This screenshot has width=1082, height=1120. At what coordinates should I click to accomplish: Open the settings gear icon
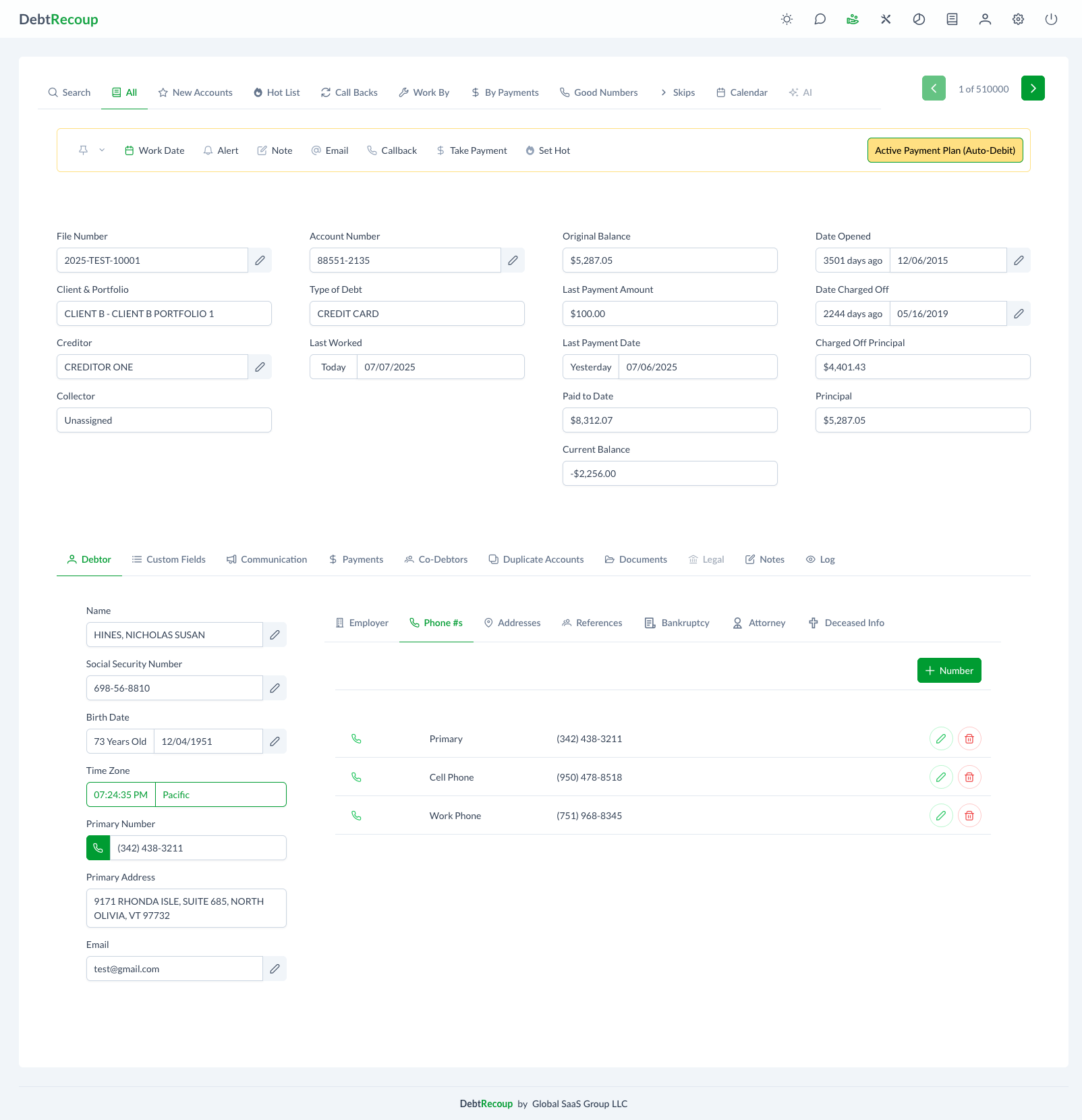[x=1018, y=20]
